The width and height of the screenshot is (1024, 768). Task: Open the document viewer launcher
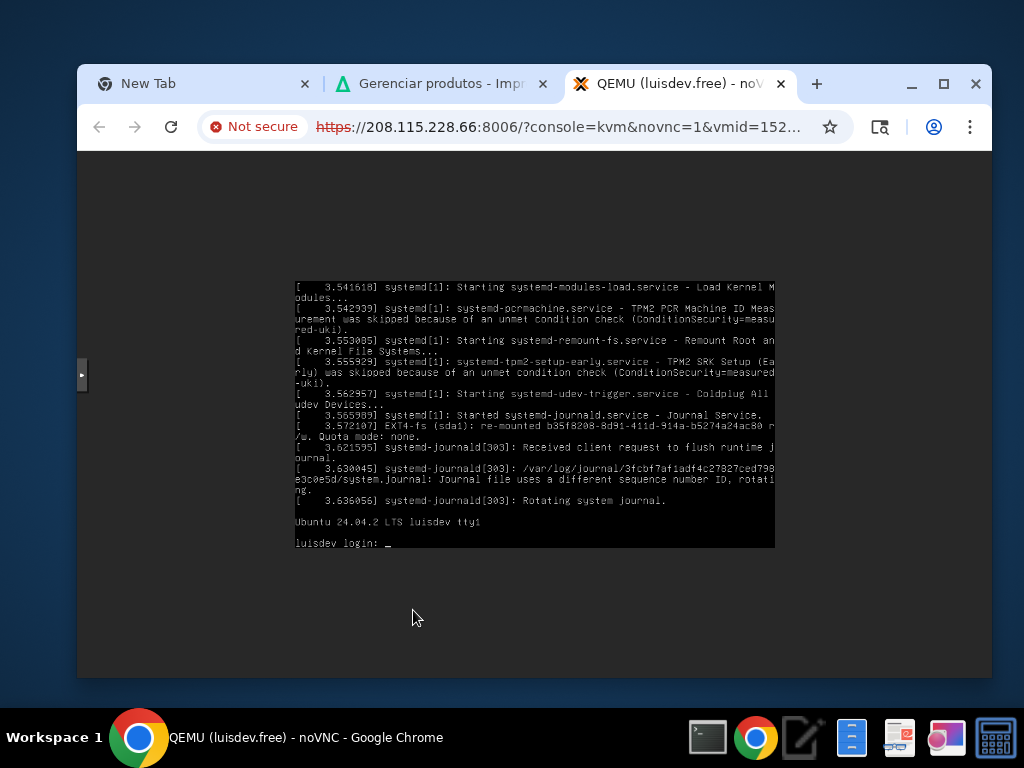point(899,738)
